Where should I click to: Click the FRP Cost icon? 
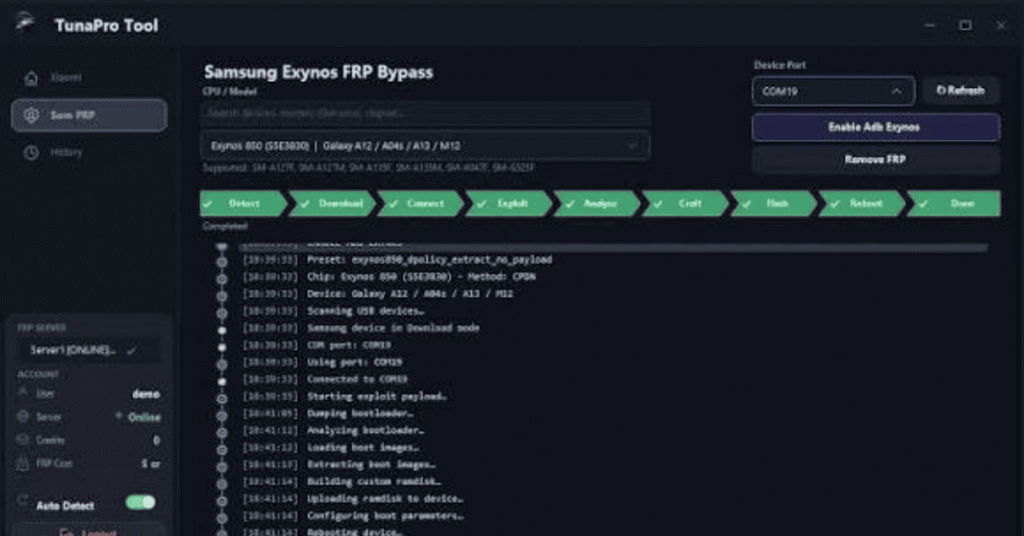coord(23,464)
